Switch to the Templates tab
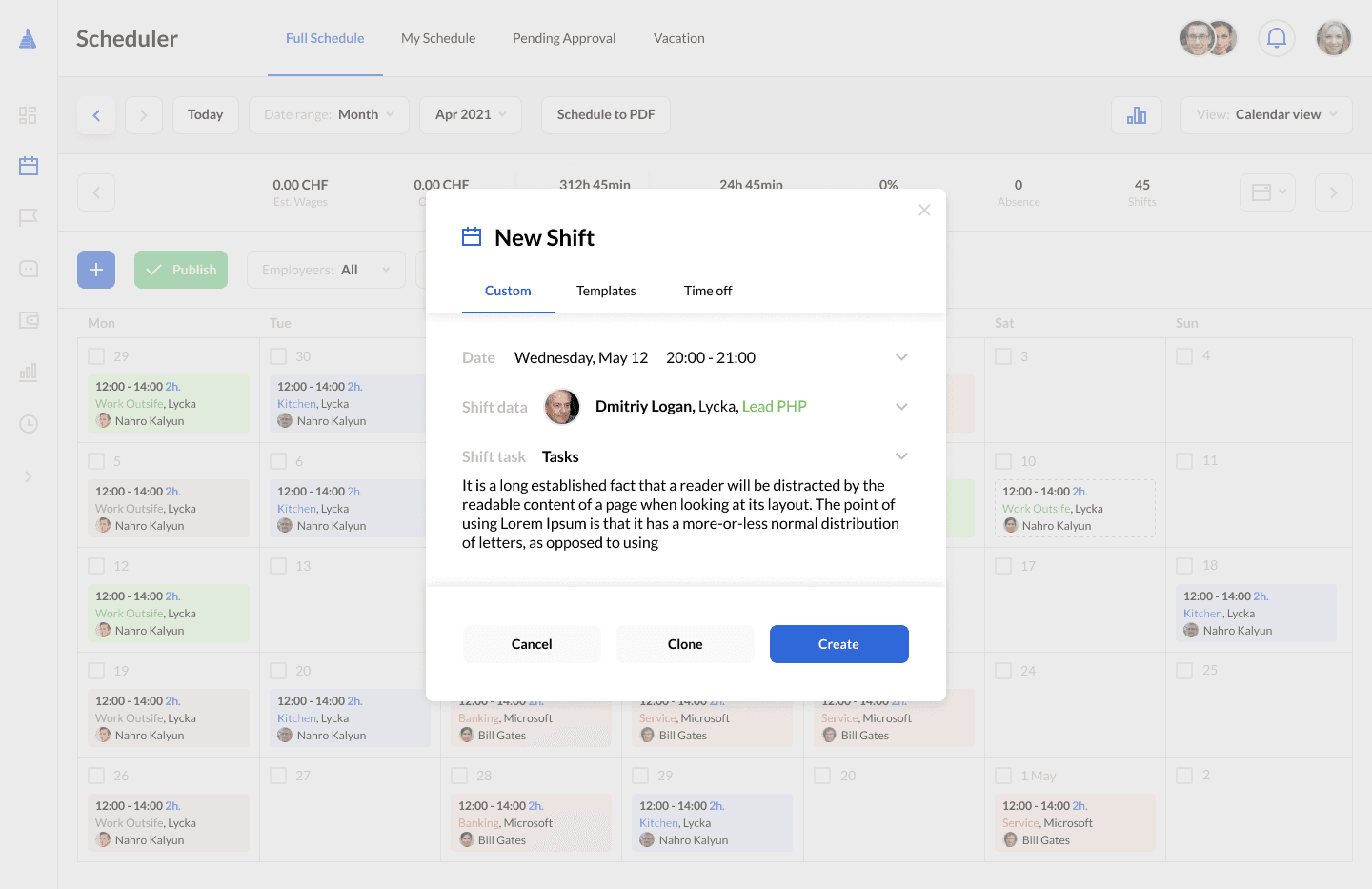Screen dimensions: 1372x889 point(606,291)
